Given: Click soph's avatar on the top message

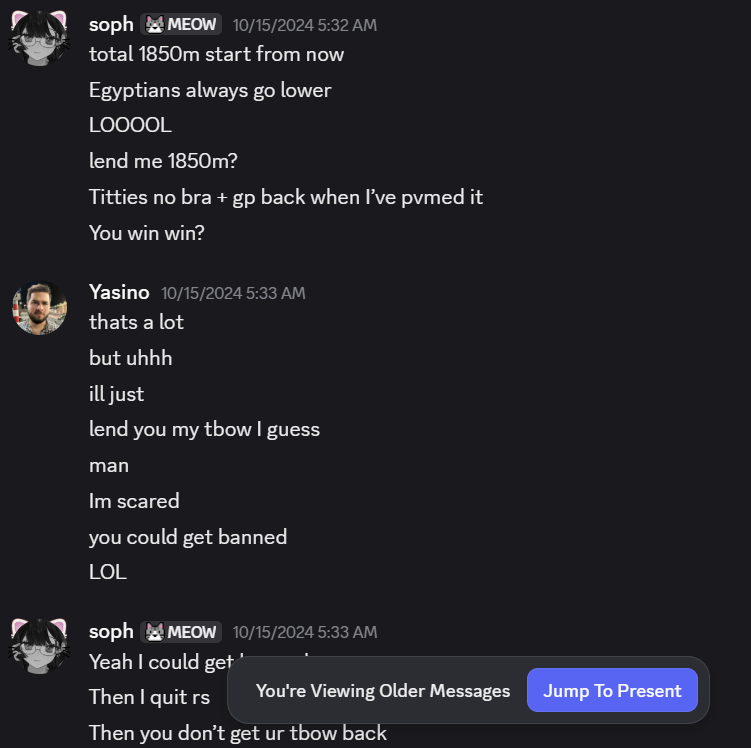Looking at the screenshot, I should click(39, 37).
